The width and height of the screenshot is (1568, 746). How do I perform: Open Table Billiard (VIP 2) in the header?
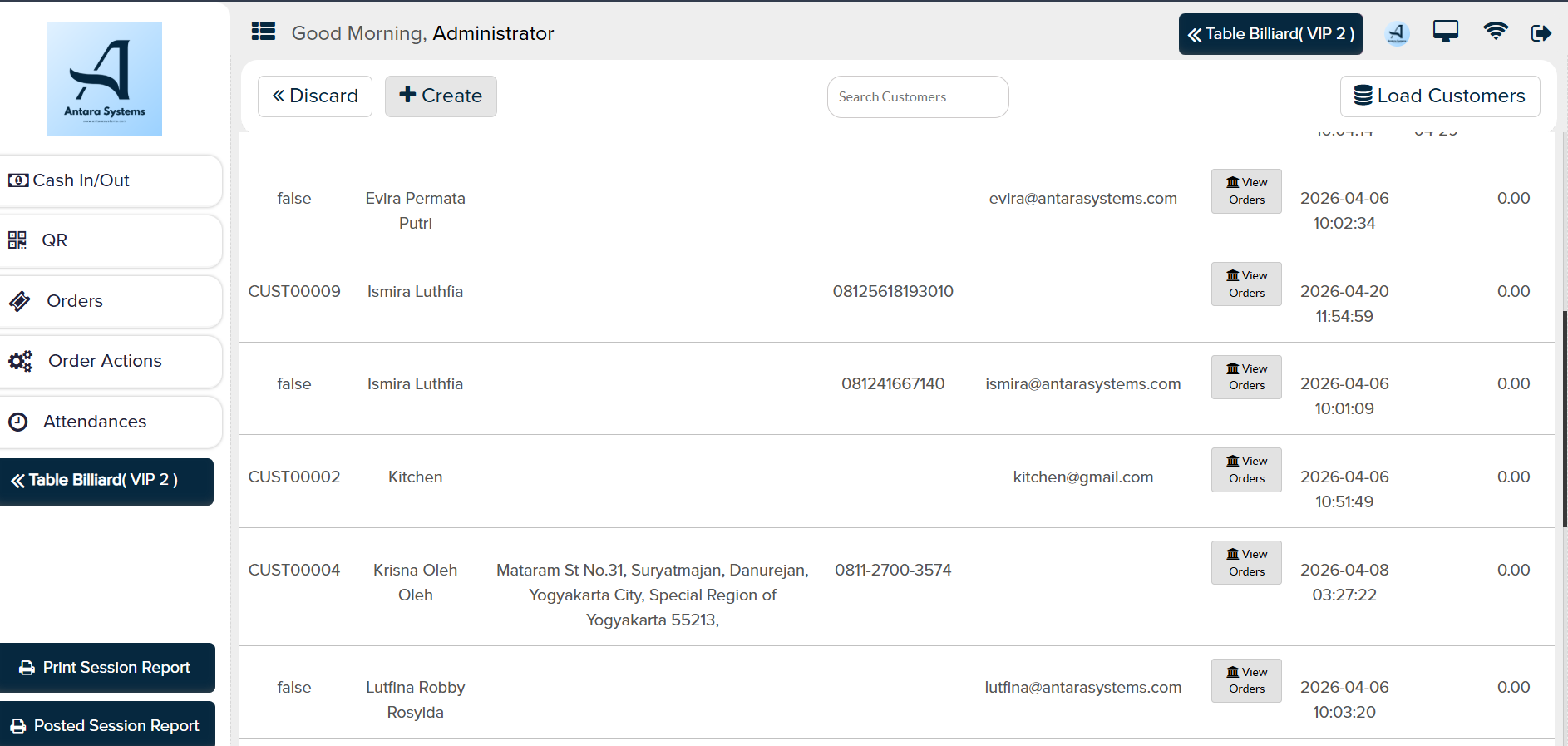pos(1270,34)
